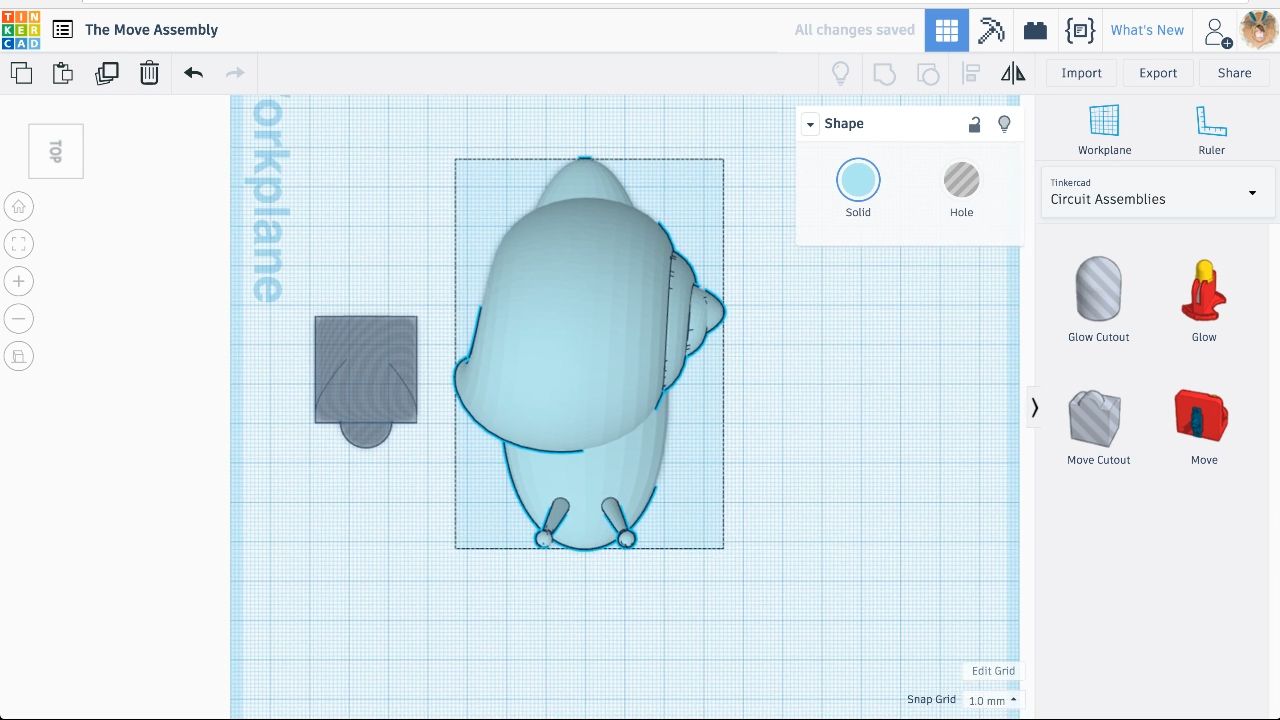This screenshot has width=1280, height=720.
Task: Click the Show All lightbulb icon
Action: [841, 73]
